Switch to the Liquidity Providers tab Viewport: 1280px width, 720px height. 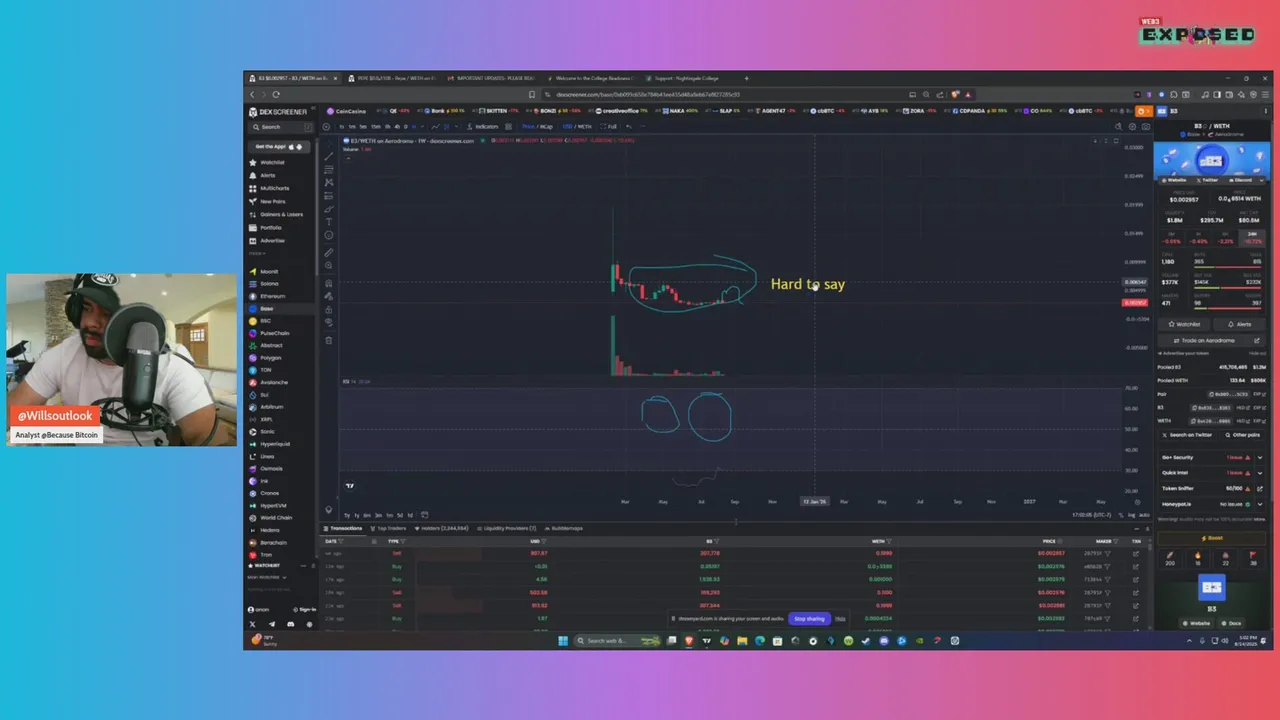[506, 528]
